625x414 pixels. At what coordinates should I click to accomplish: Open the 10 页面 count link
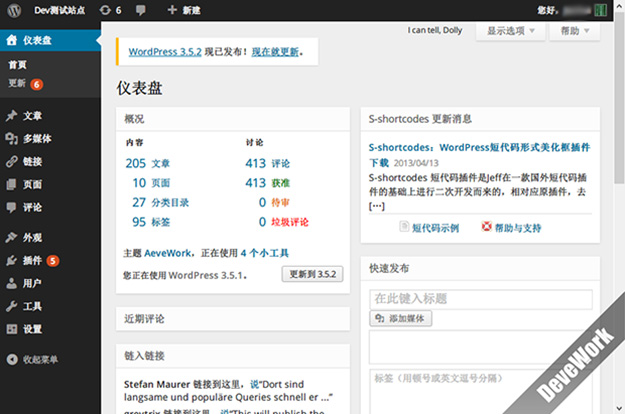tap(151, 183)
